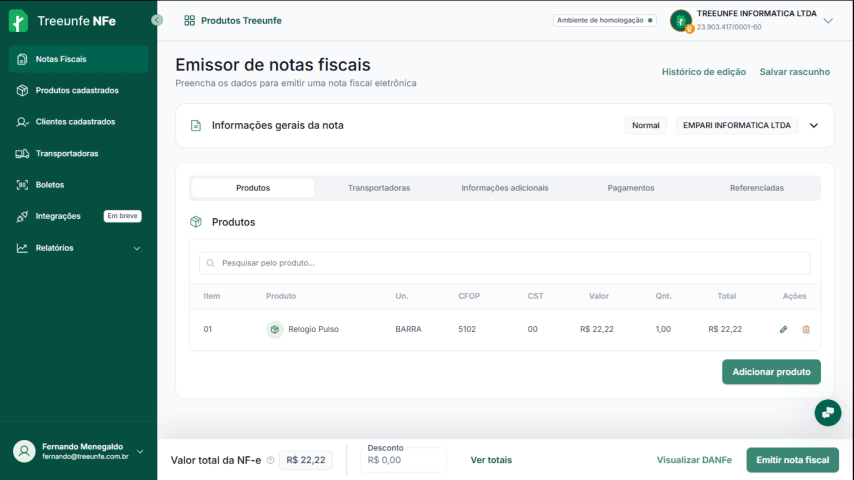The width and height of the screenshot is (854, 480).
Task: Click the TREEUNFE INFORMATICA company avatar
Action: pos(681,20)
